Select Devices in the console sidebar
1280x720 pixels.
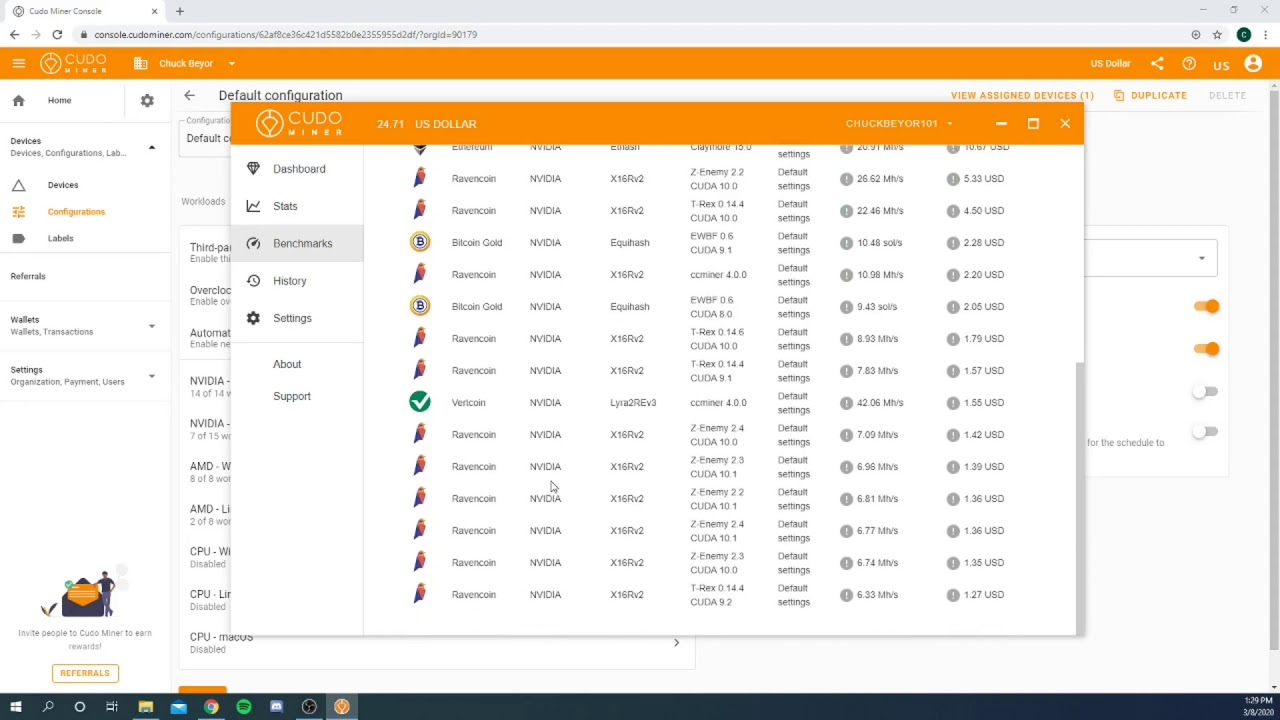[62, 185]
